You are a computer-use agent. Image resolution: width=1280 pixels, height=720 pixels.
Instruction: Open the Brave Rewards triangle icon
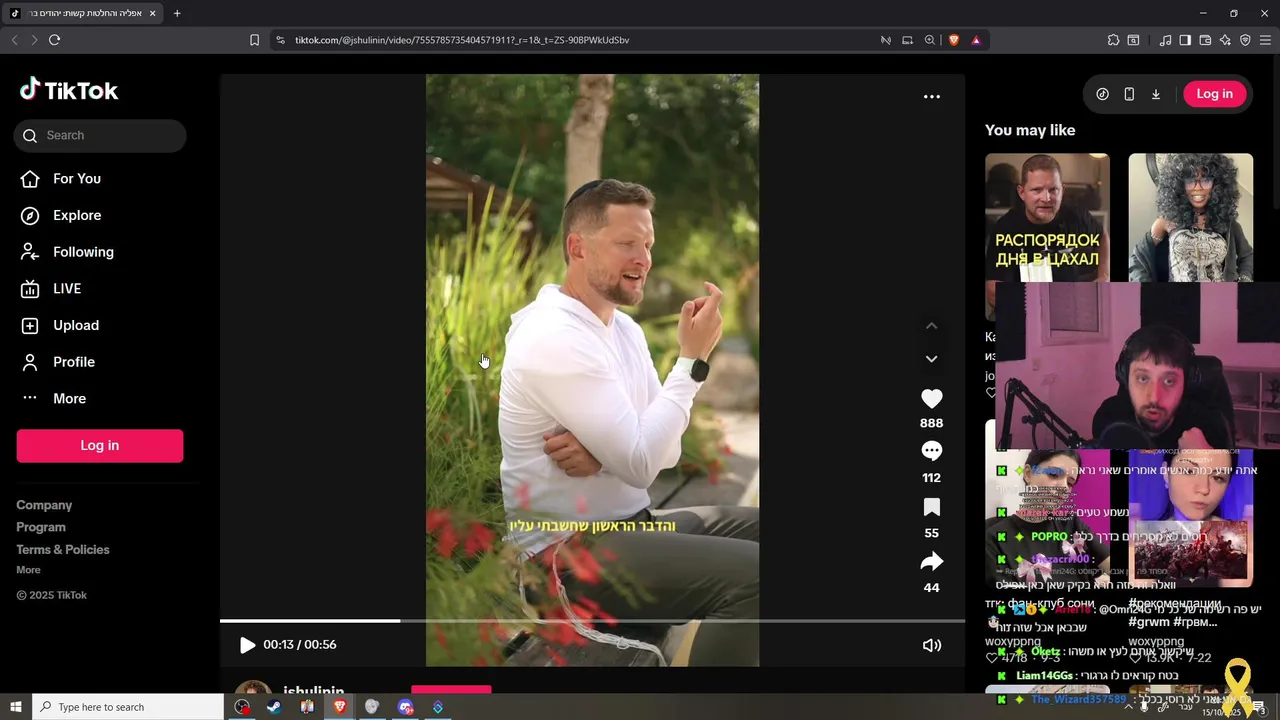point(975,40)
